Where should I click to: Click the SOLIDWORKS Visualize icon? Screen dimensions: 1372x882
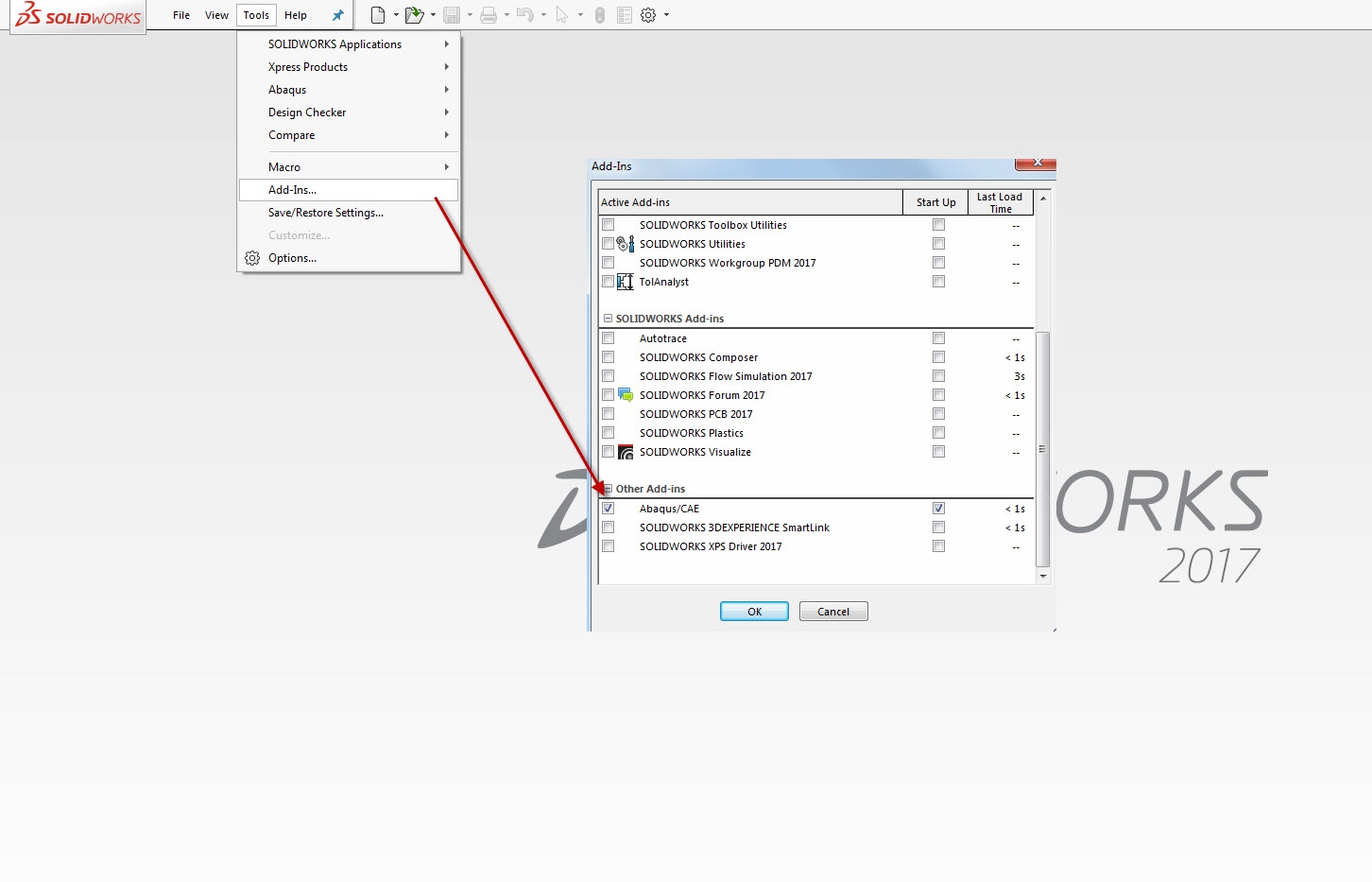coord(625,451)
